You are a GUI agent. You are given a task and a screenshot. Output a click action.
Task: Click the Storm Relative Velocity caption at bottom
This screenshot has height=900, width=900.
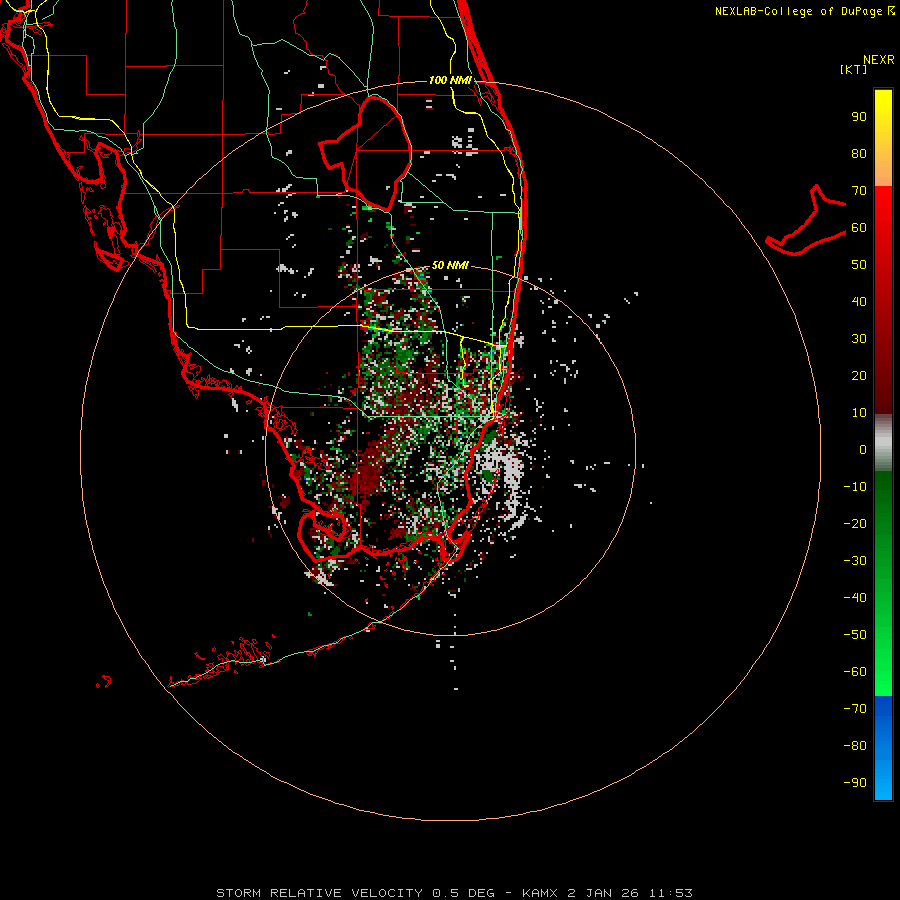[x=454, y=893]
